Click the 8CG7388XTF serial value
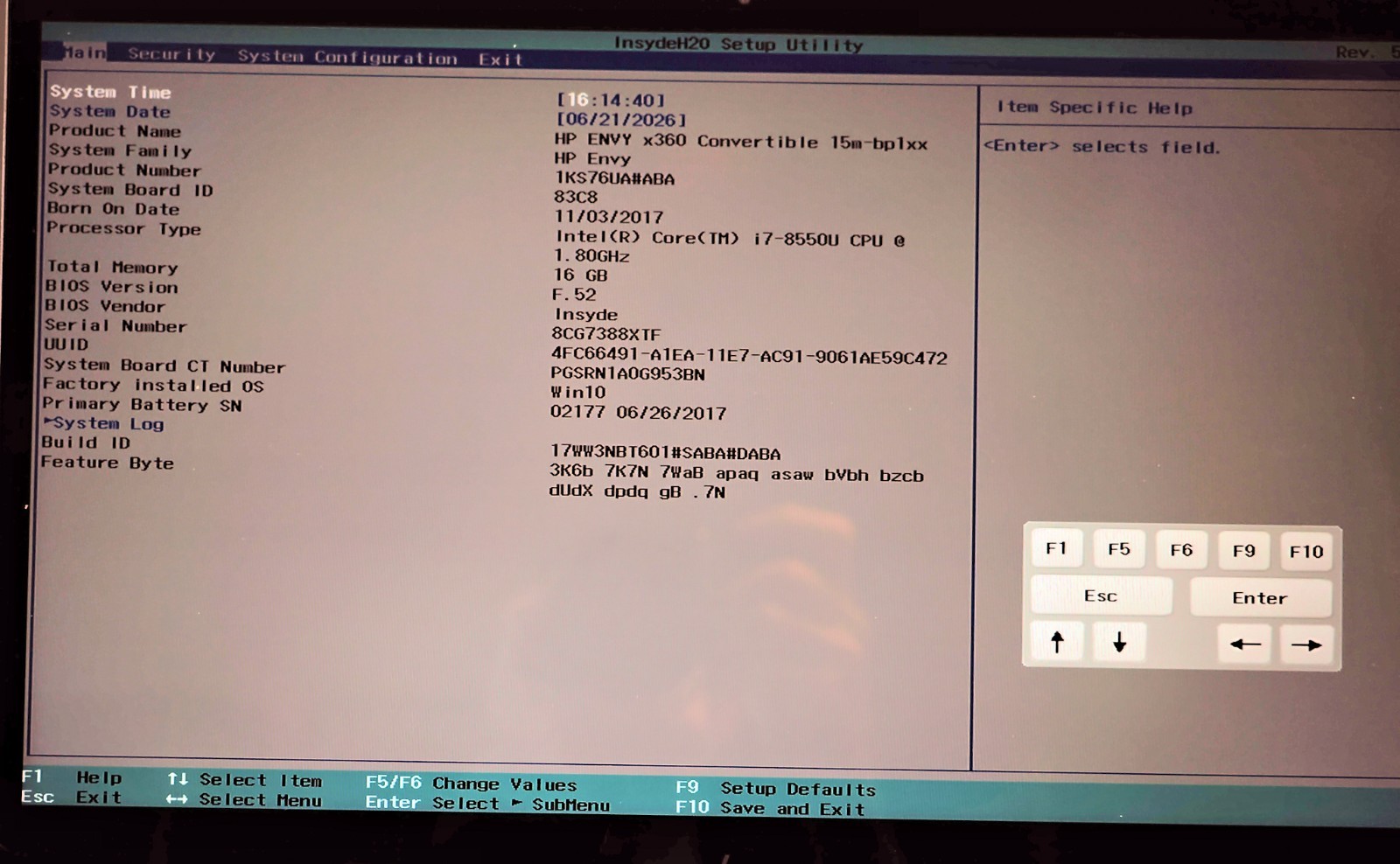This screenshot has width=1400, height=864. (x=606, y=334)
